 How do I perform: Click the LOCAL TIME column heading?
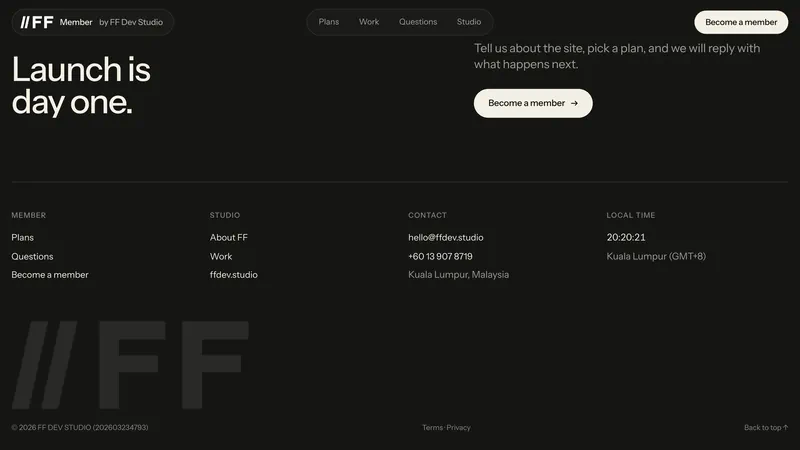coord(631,215)
